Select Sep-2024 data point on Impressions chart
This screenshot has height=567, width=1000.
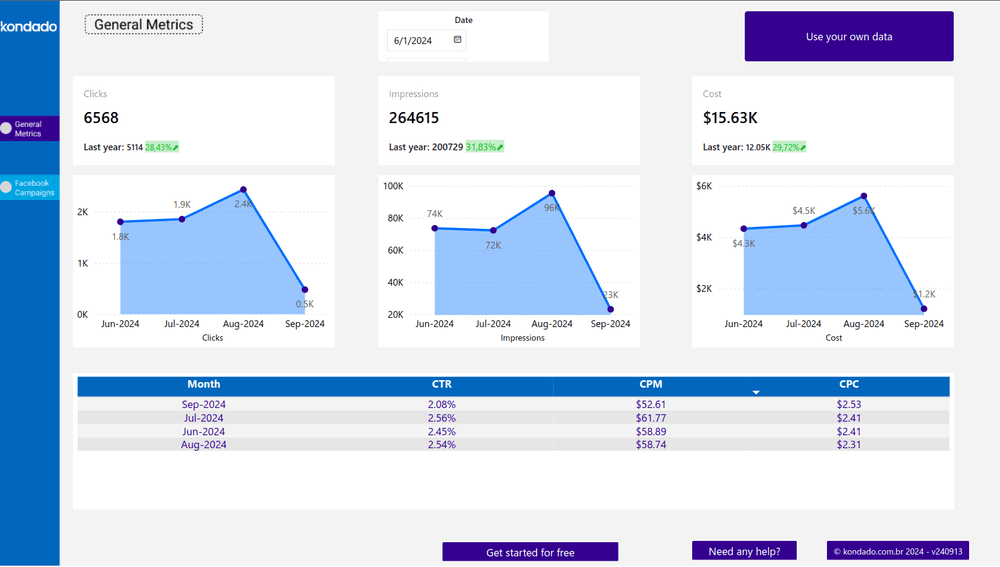click(x=611, y=309)
